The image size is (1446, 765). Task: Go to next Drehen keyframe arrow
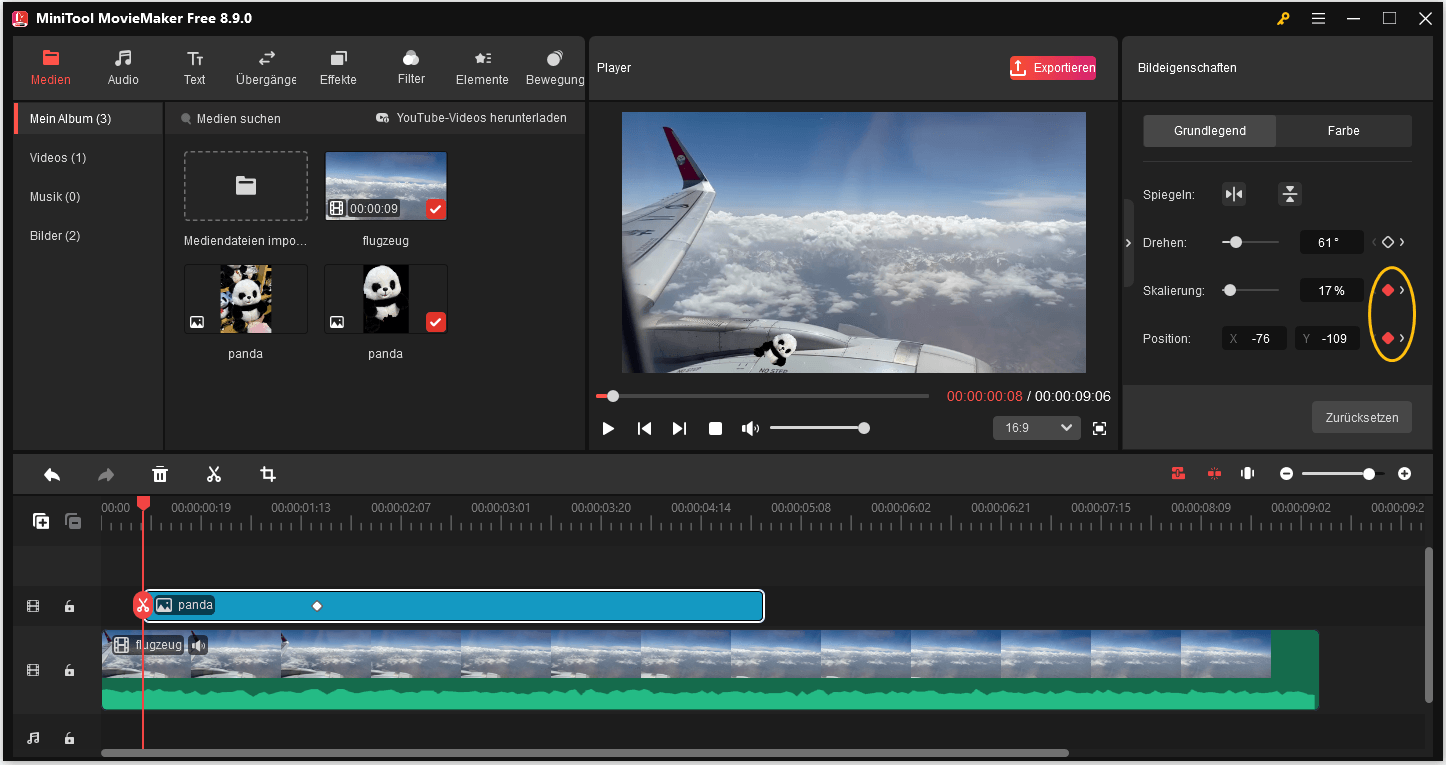click(x=1402, y=242)
